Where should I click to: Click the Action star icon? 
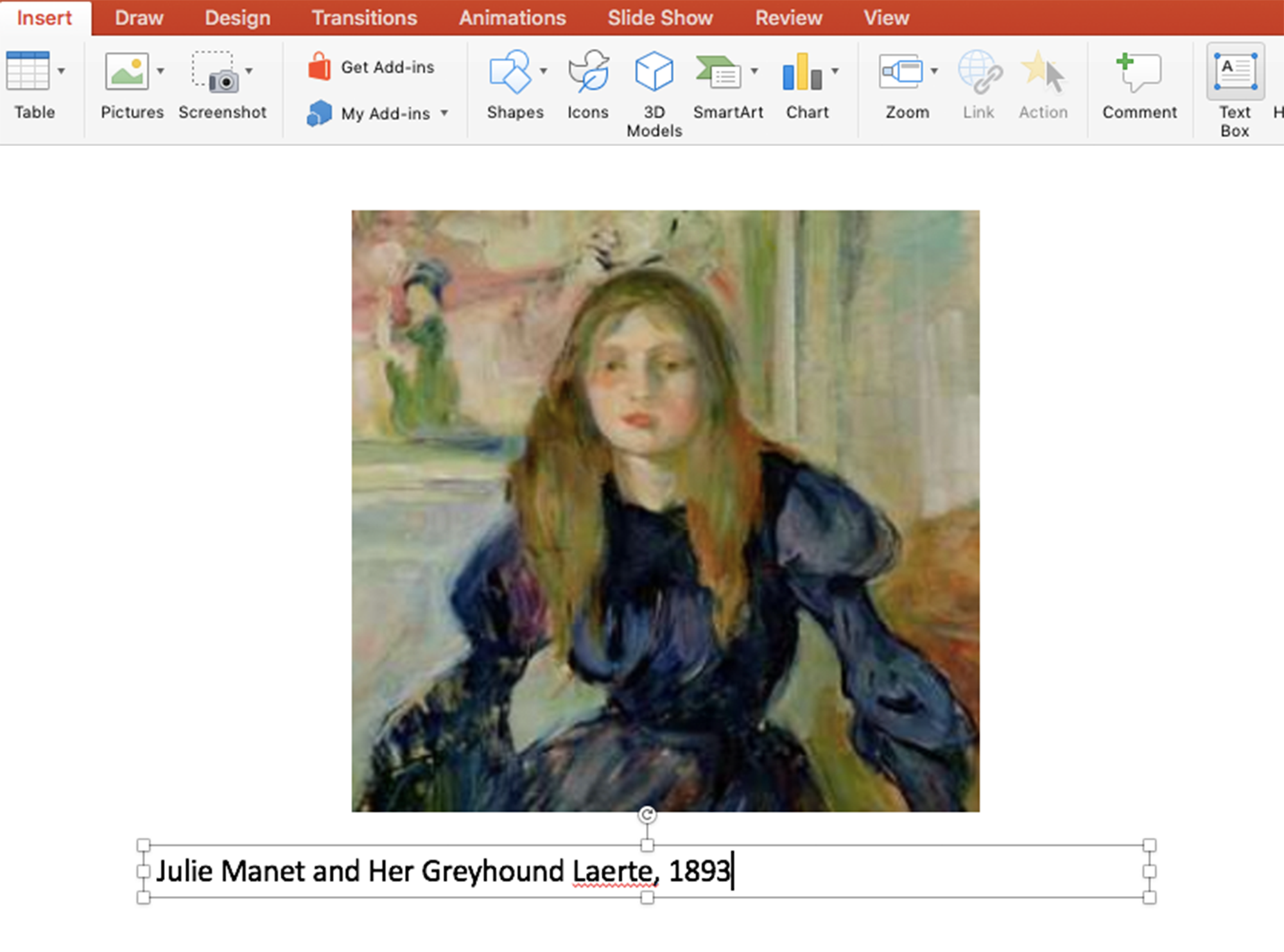coord(1043,72)
